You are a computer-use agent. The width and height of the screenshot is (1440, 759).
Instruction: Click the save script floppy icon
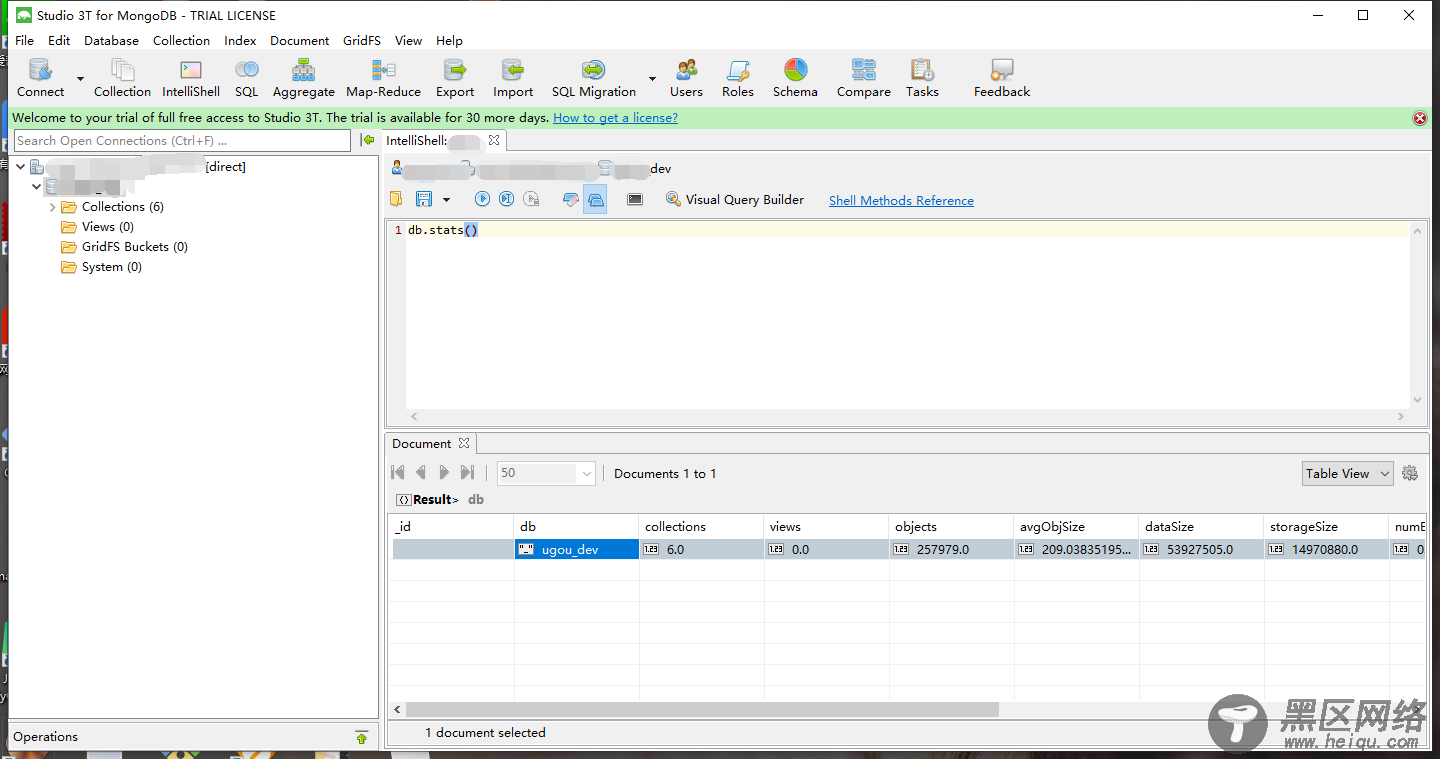click(424, 199)
